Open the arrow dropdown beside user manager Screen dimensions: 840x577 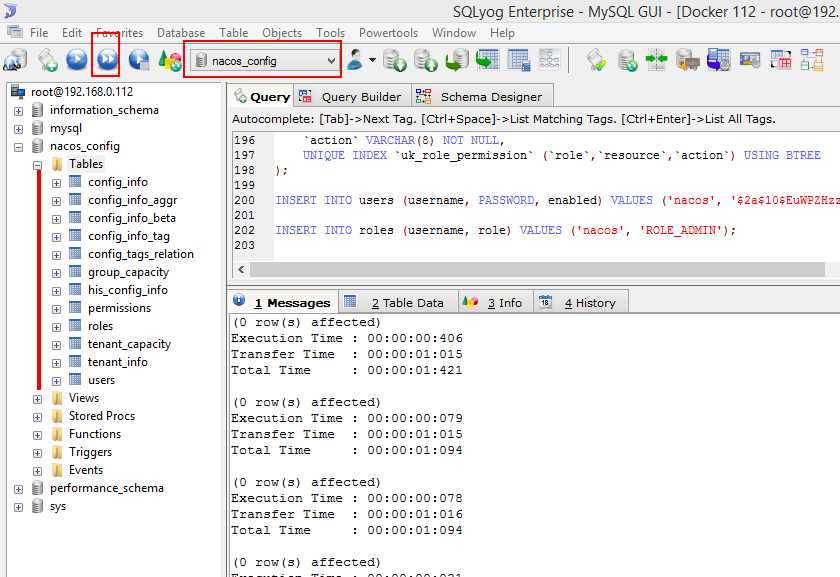(372, 60)
